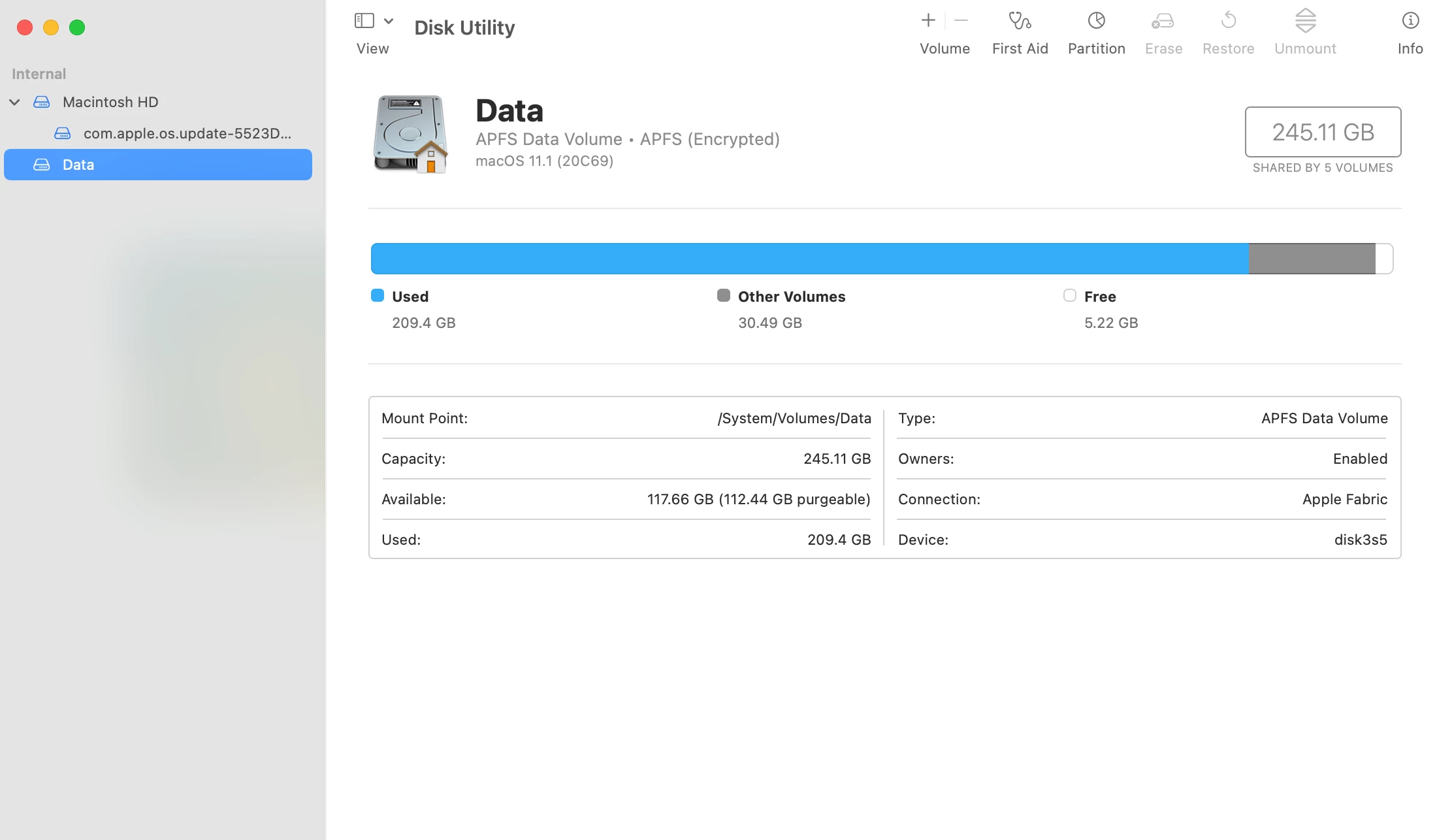Select the com.apple.os.update snapshot entry

click(x=187, y=133)
